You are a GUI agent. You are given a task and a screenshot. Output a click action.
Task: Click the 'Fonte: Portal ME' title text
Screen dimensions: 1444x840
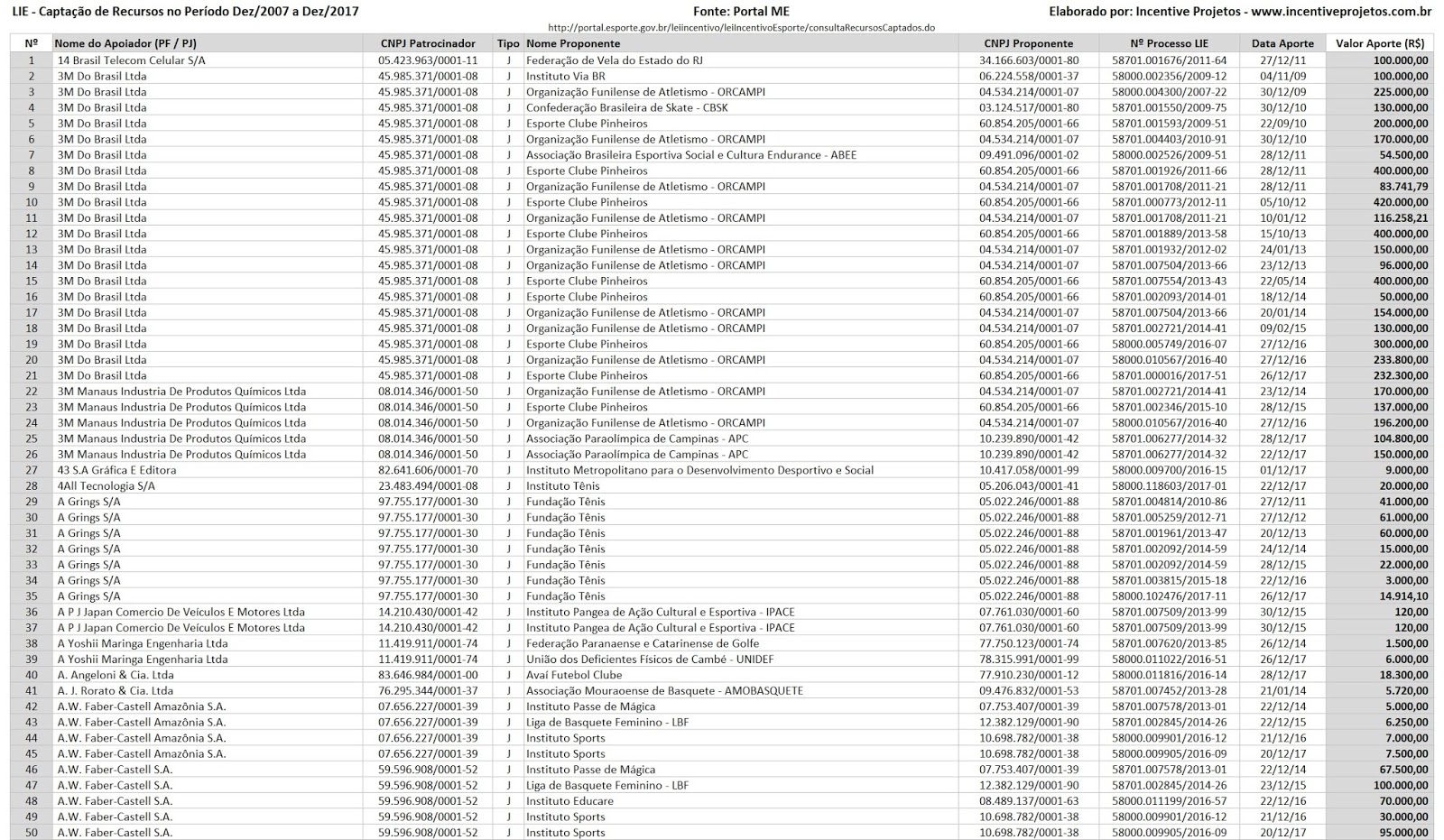[740, 12]
